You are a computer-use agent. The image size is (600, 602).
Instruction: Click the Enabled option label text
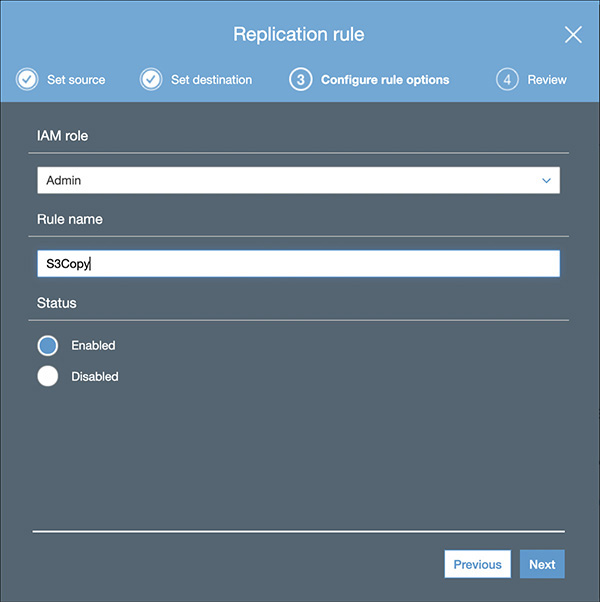(x=93, y=345)
